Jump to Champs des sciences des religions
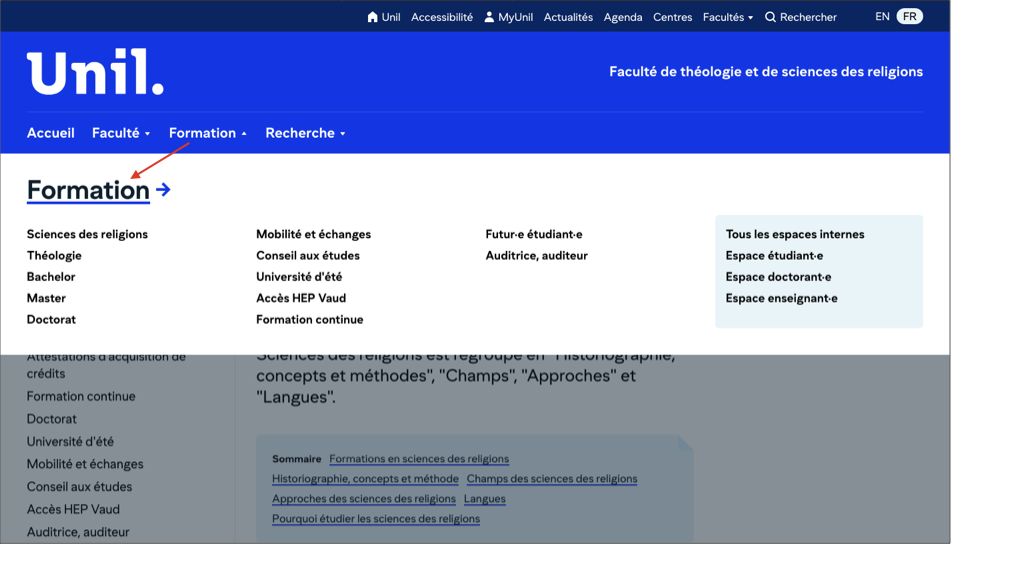Image resolution: width=1024 pixels, height=567 pixels. click(x=552, y=479)
